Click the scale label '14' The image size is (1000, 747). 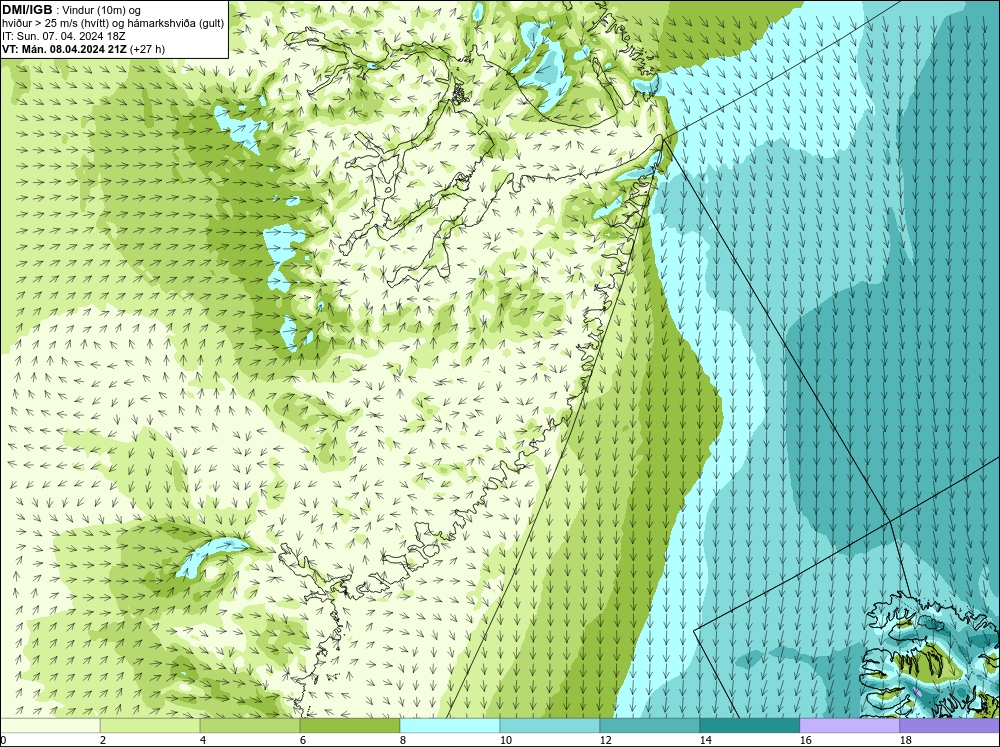[705, 740]
